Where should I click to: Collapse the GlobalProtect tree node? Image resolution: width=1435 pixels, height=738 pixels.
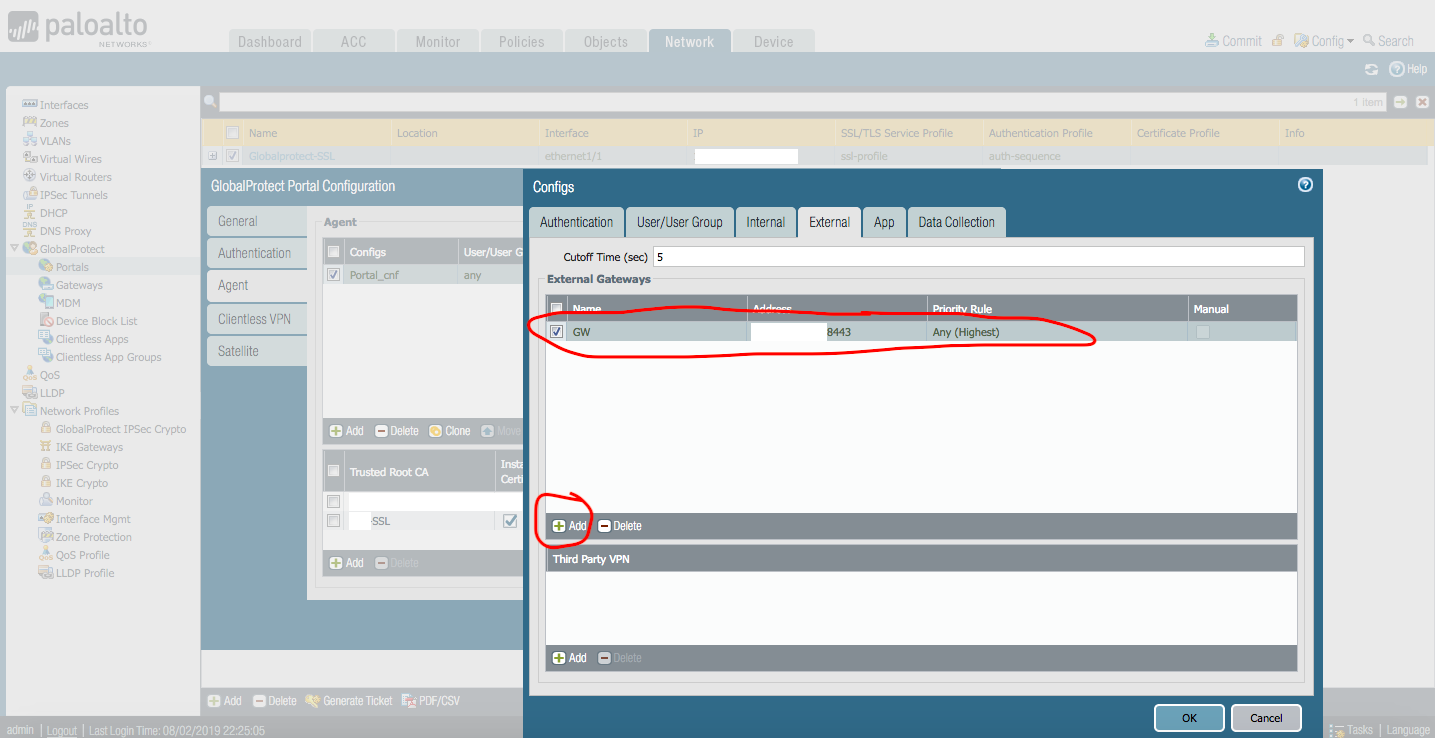tap(14, 249)
